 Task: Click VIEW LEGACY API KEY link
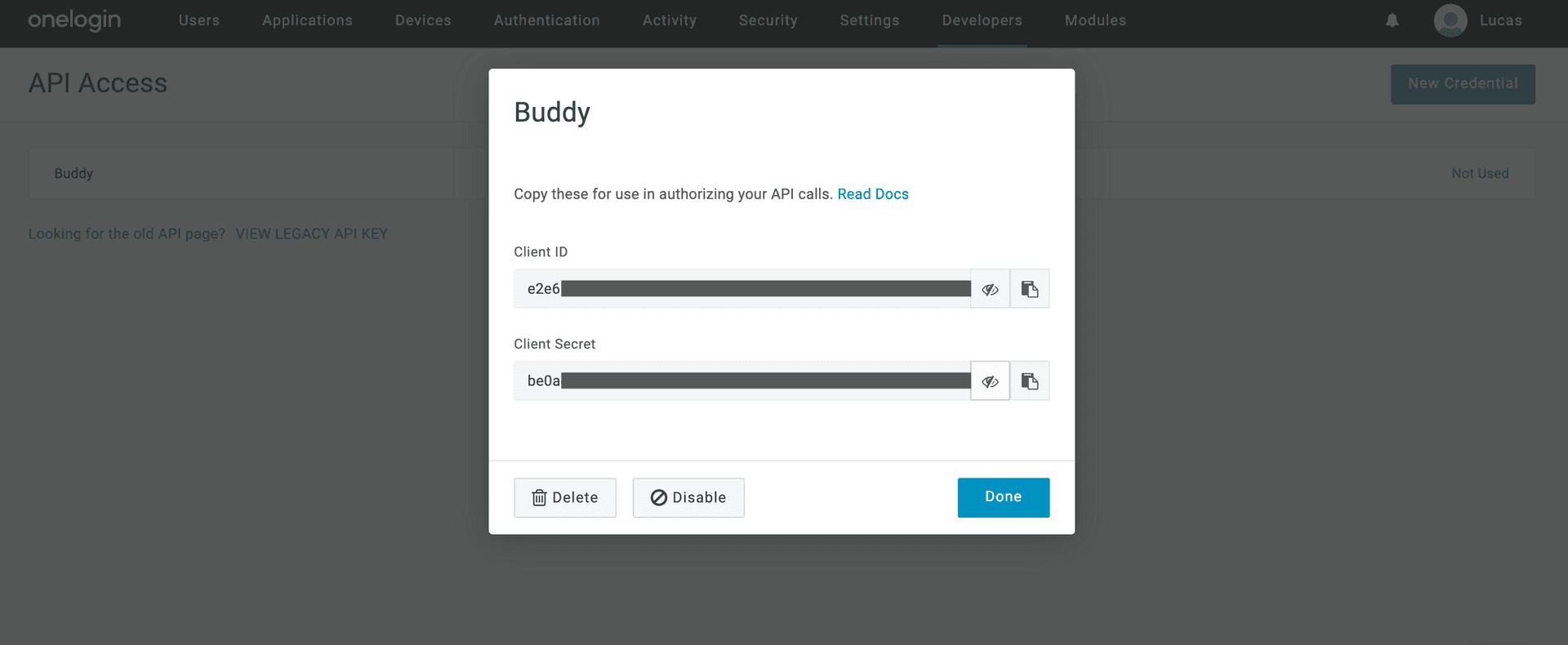(311, 234)
